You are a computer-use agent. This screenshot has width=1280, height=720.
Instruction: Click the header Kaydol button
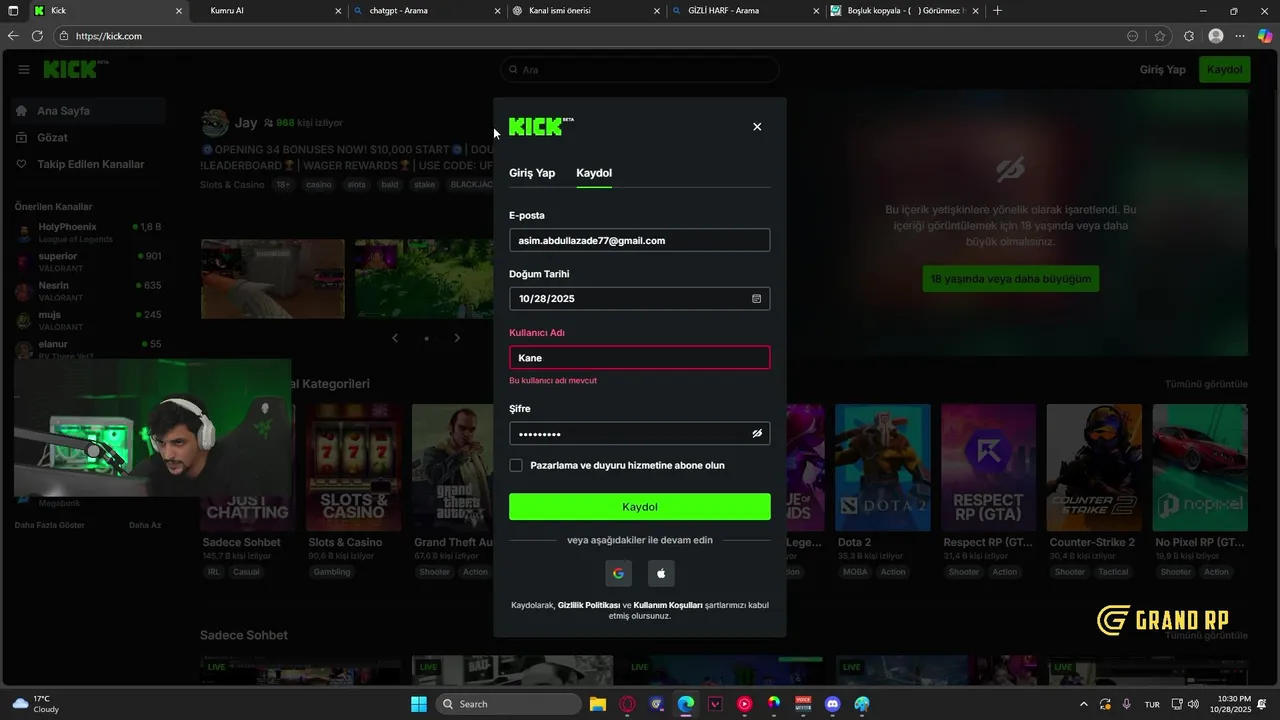point(1225,69)
